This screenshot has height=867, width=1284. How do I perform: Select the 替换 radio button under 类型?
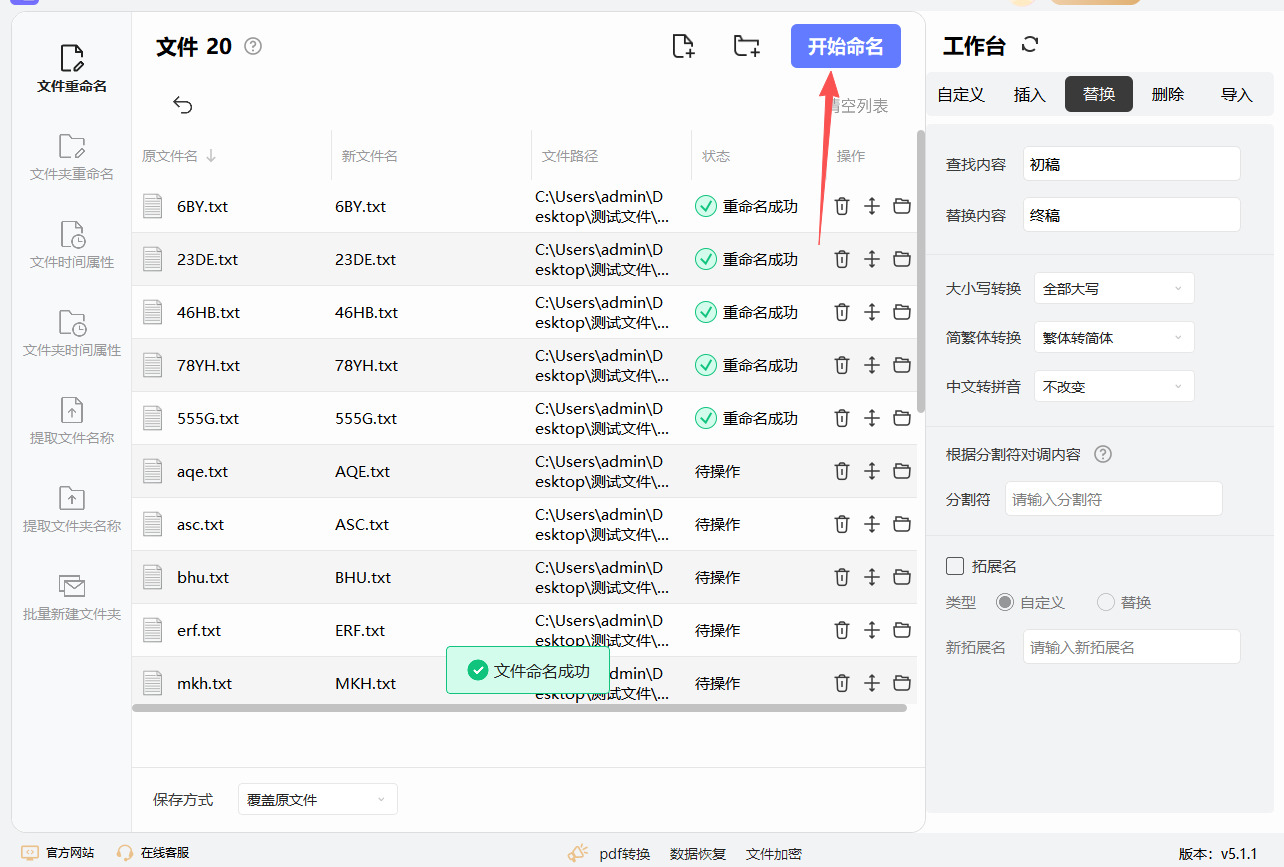1105,602
